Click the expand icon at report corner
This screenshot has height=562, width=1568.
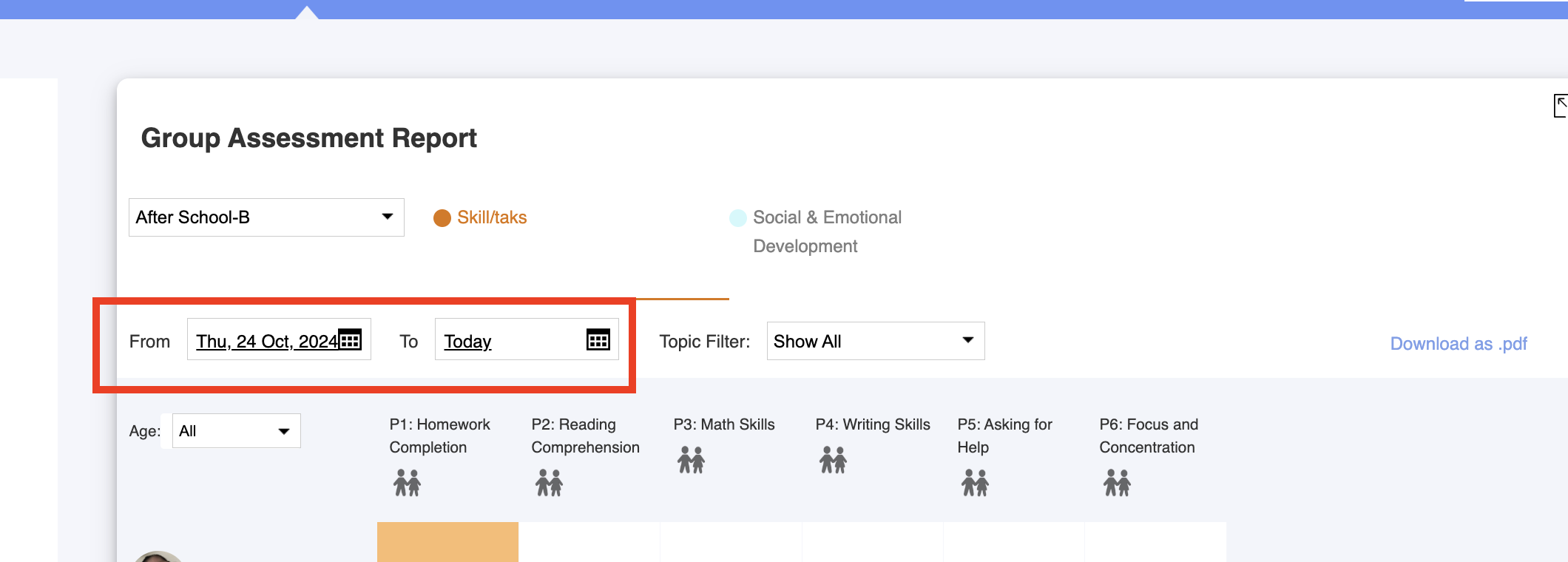[x=1561, y=106]
